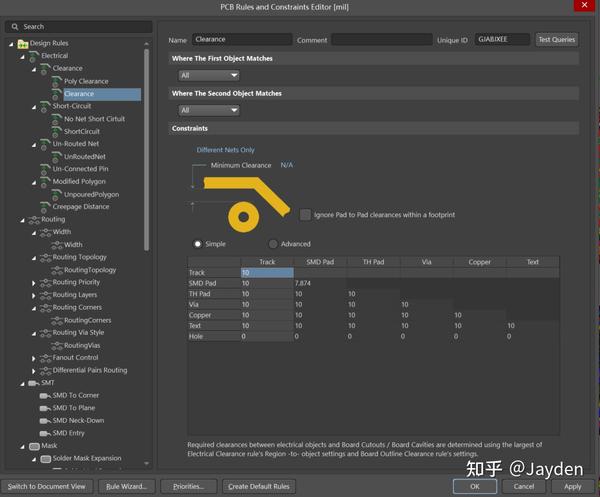The image size is (600, 497).
Task: Select UnRoutedNet rule in tree
Action: [85, 156]
